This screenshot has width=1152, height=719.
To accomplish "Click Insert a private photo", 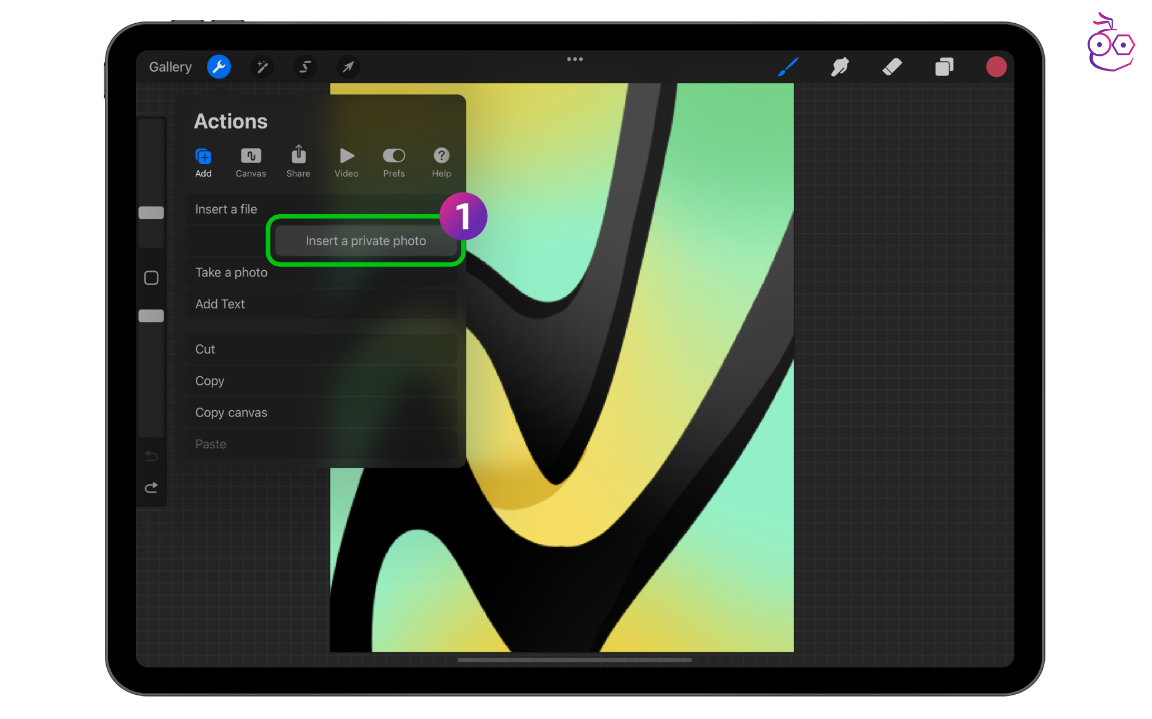I will (365, 241).
